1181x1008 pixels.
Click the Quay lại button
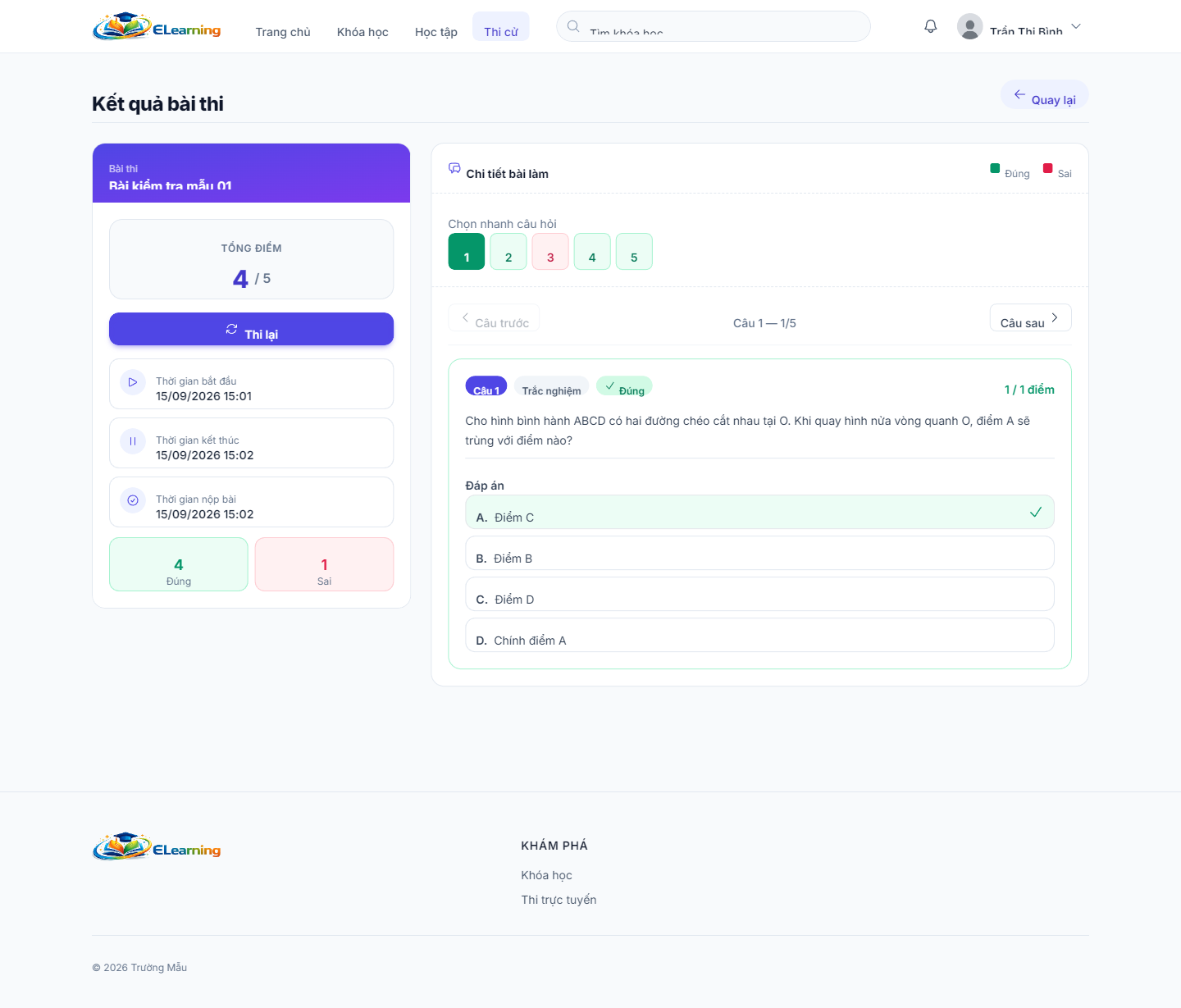1045,95
